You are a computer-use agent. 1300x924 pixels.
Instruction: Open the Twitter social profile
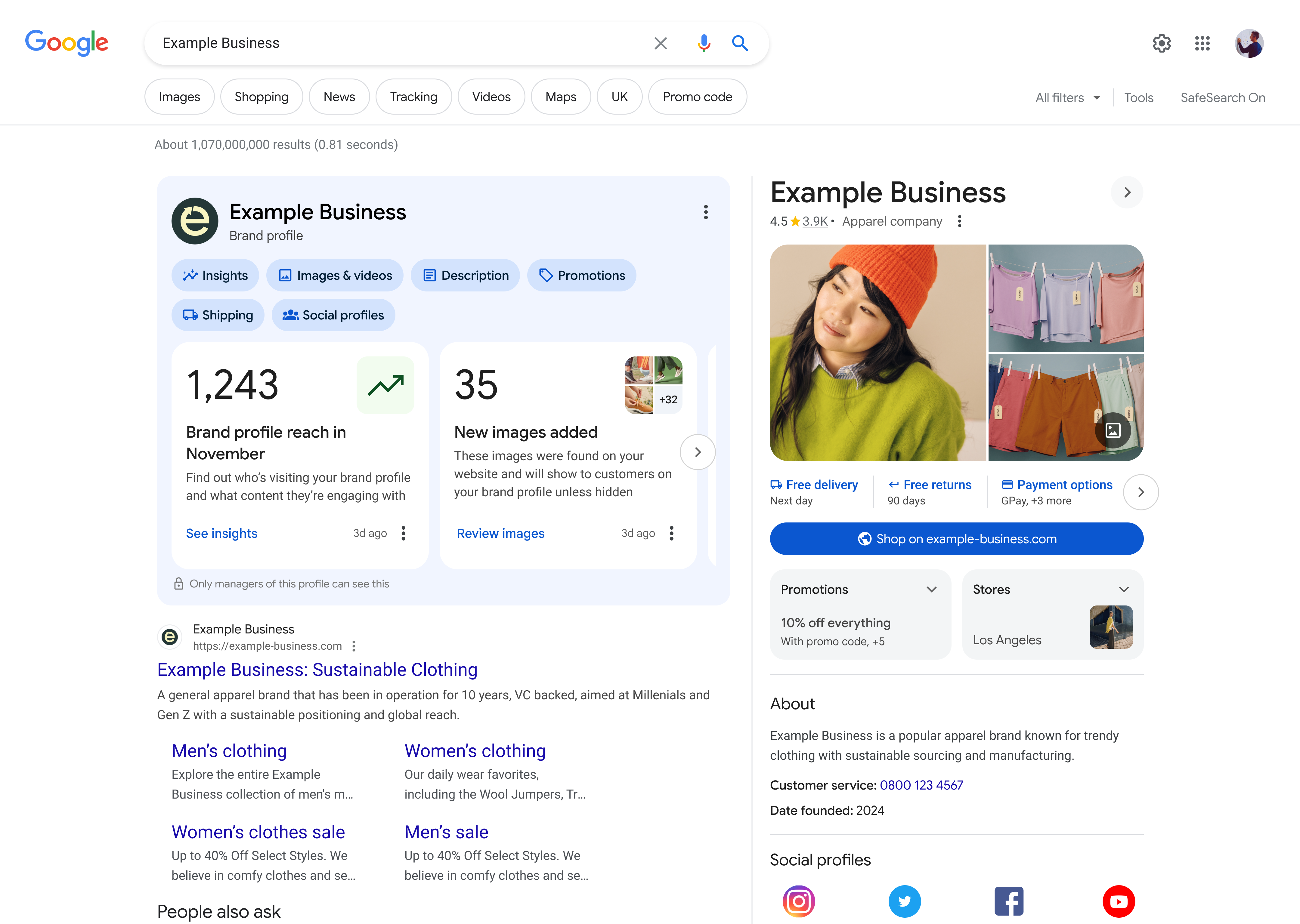[x=904, y=901]
